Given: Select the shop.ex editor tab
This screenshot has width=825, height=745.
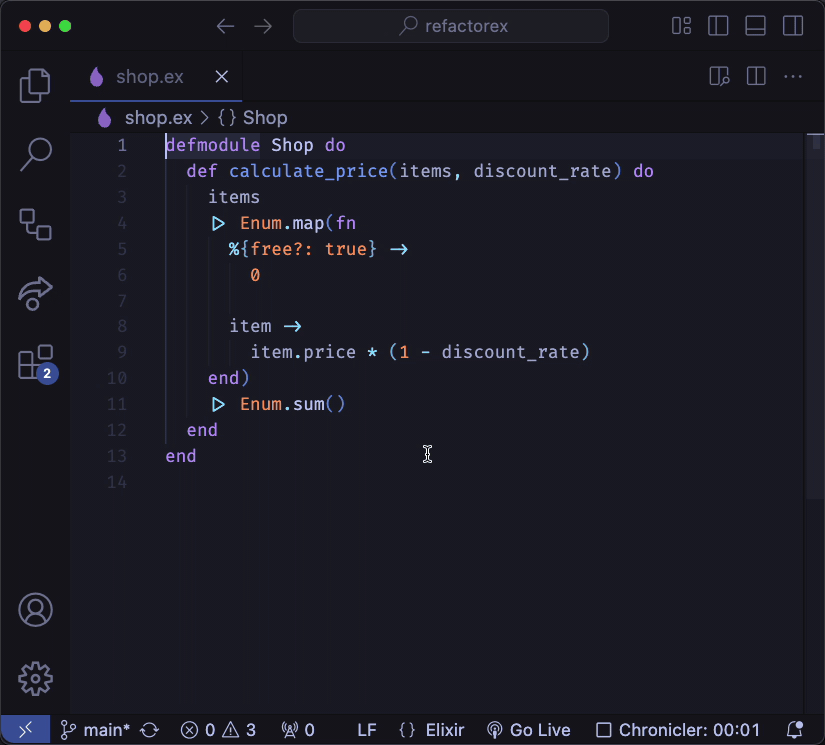Looking at the screenshot, I should pos(149,77).
